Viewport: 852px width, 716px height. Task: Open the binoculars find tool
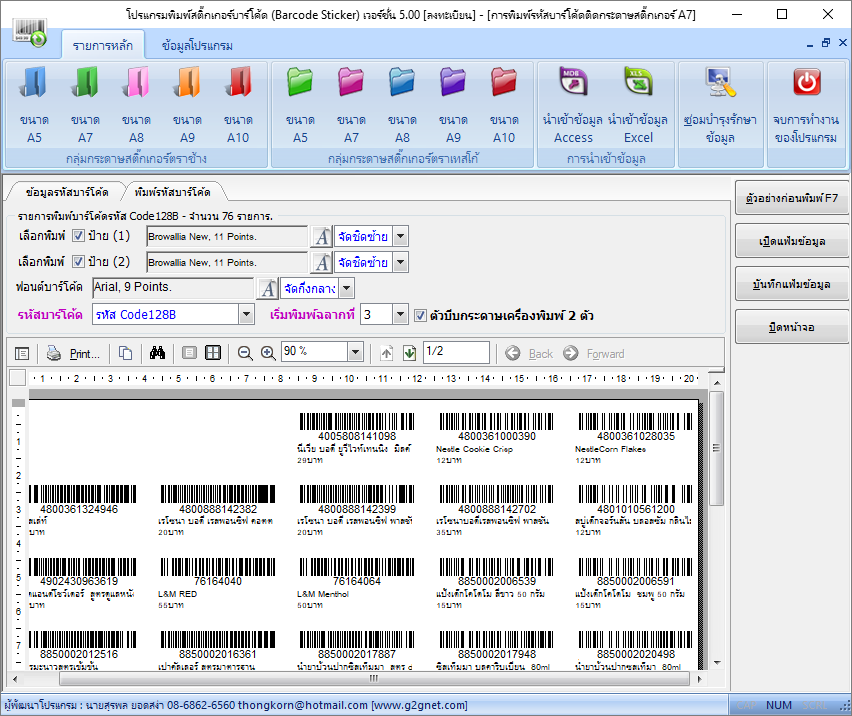[x=157, y=354]
